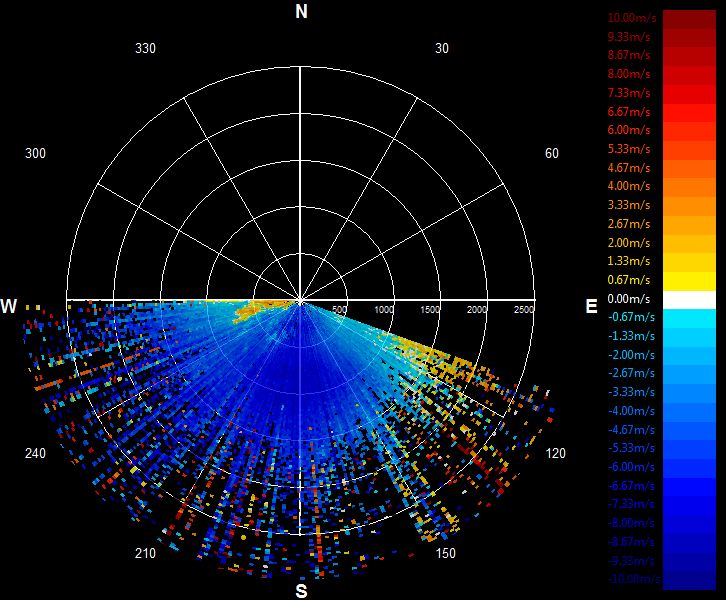Click the -9.33m/s legend label
The height and width of the screenshot is (600, 726).
coord(631,561)
